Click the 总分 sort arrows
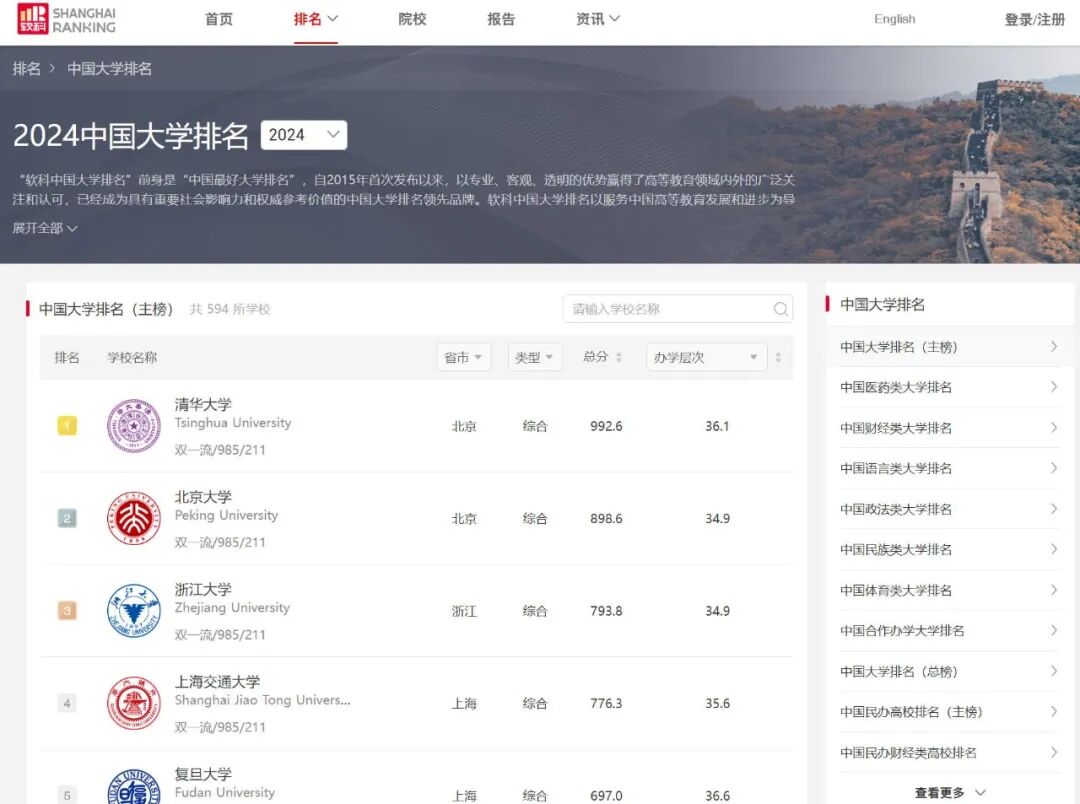The width and height of the screenshot is (1080, 804). pos(619,357)
